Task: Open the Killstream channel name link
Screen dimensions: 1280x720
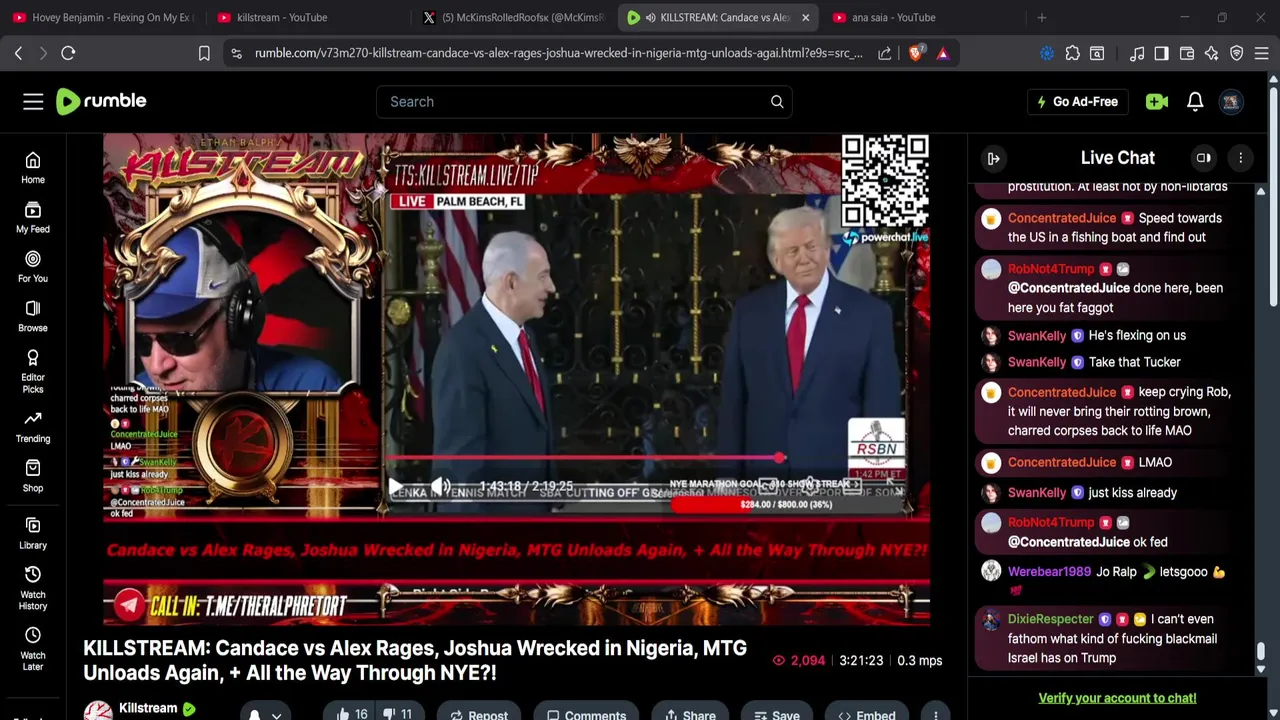Action: tap(148, 708)
